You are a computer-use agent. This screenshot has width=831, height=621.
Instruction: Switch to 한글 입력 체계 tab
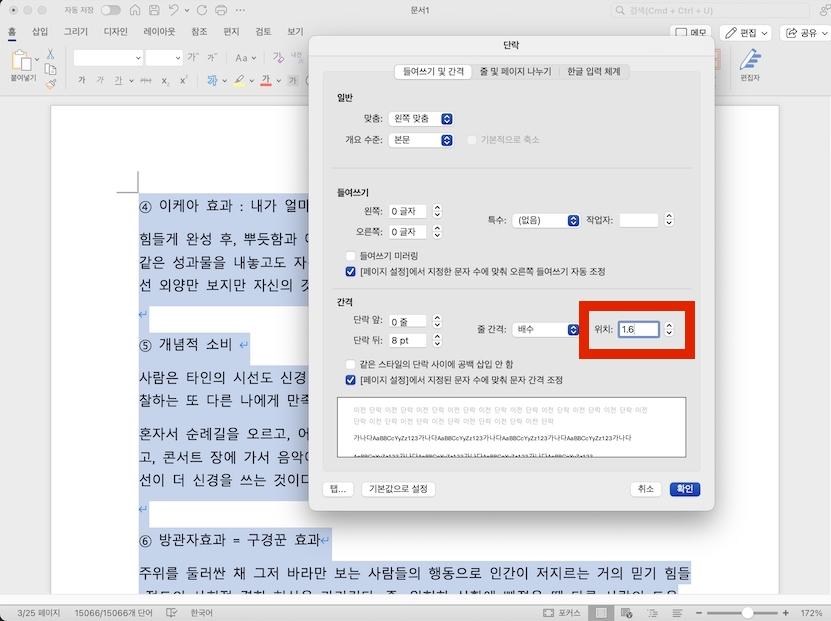pyautogui.click(x=594, y=72)
